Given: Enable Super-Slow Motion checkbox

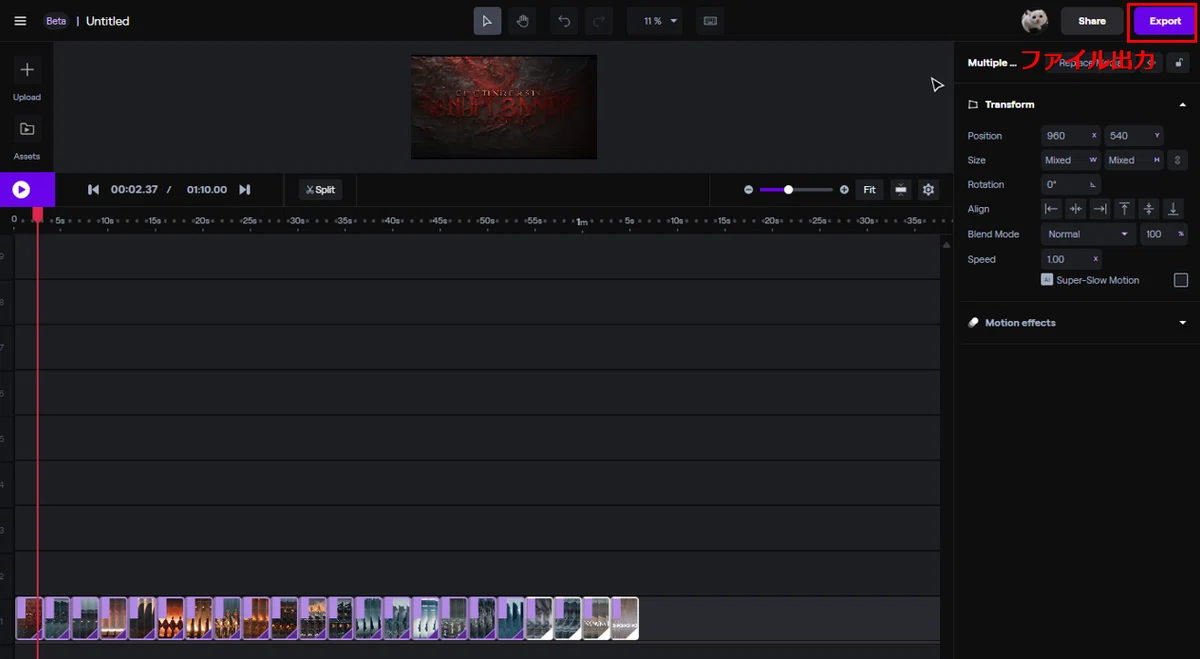Looking at the screenshot, I should 1181,280.
